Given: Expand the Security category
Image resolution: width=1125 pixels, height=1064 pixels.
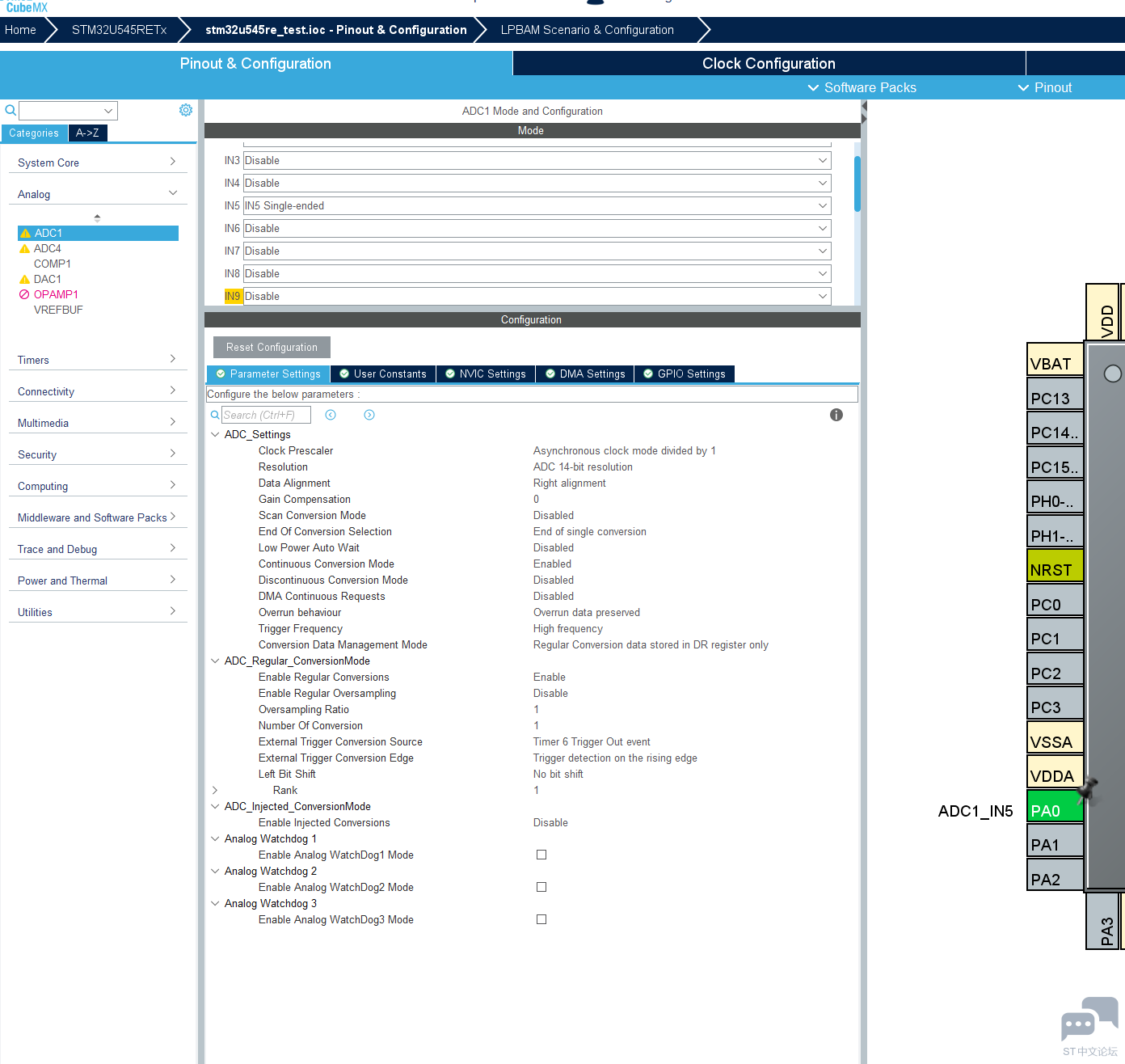Looking at the screenshot, I should click(98, 454).
